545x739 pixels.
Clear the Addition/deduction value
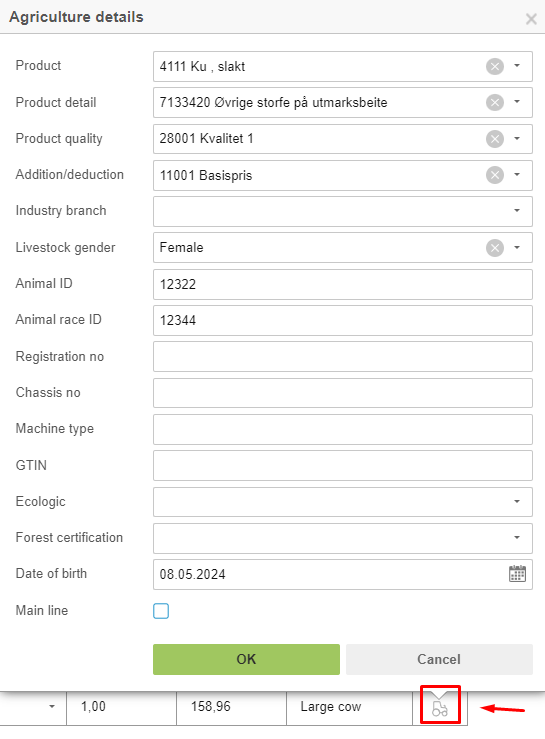point(495,175)
